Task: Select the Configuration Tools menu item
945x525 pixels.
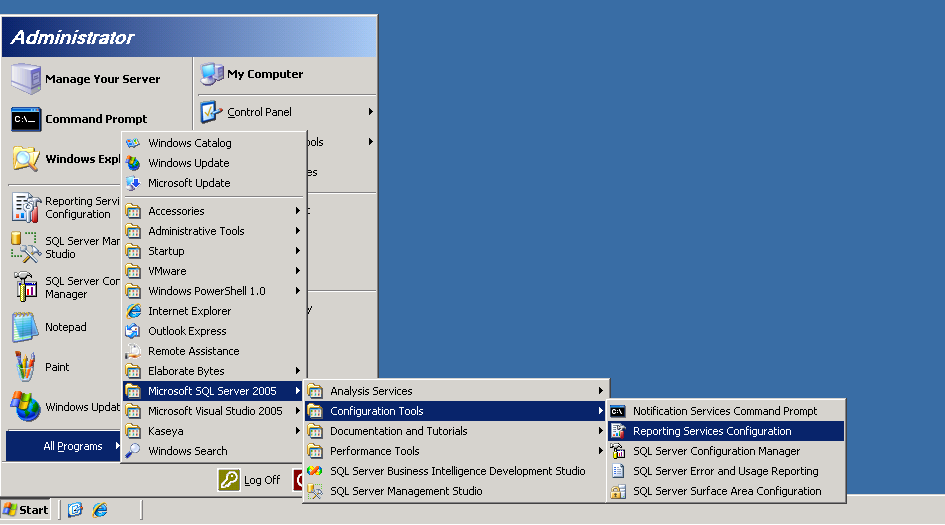Action: [x=456, y=411]
